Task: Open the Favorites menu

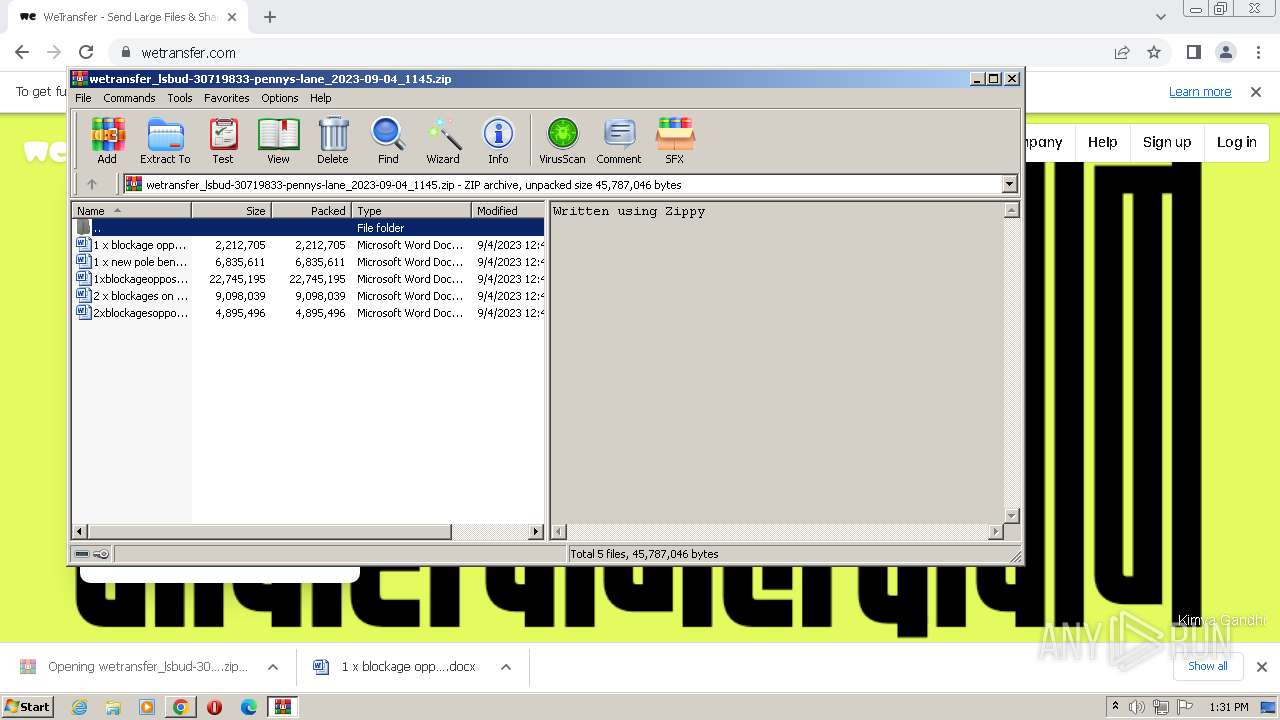Action: tap(227, 98)
